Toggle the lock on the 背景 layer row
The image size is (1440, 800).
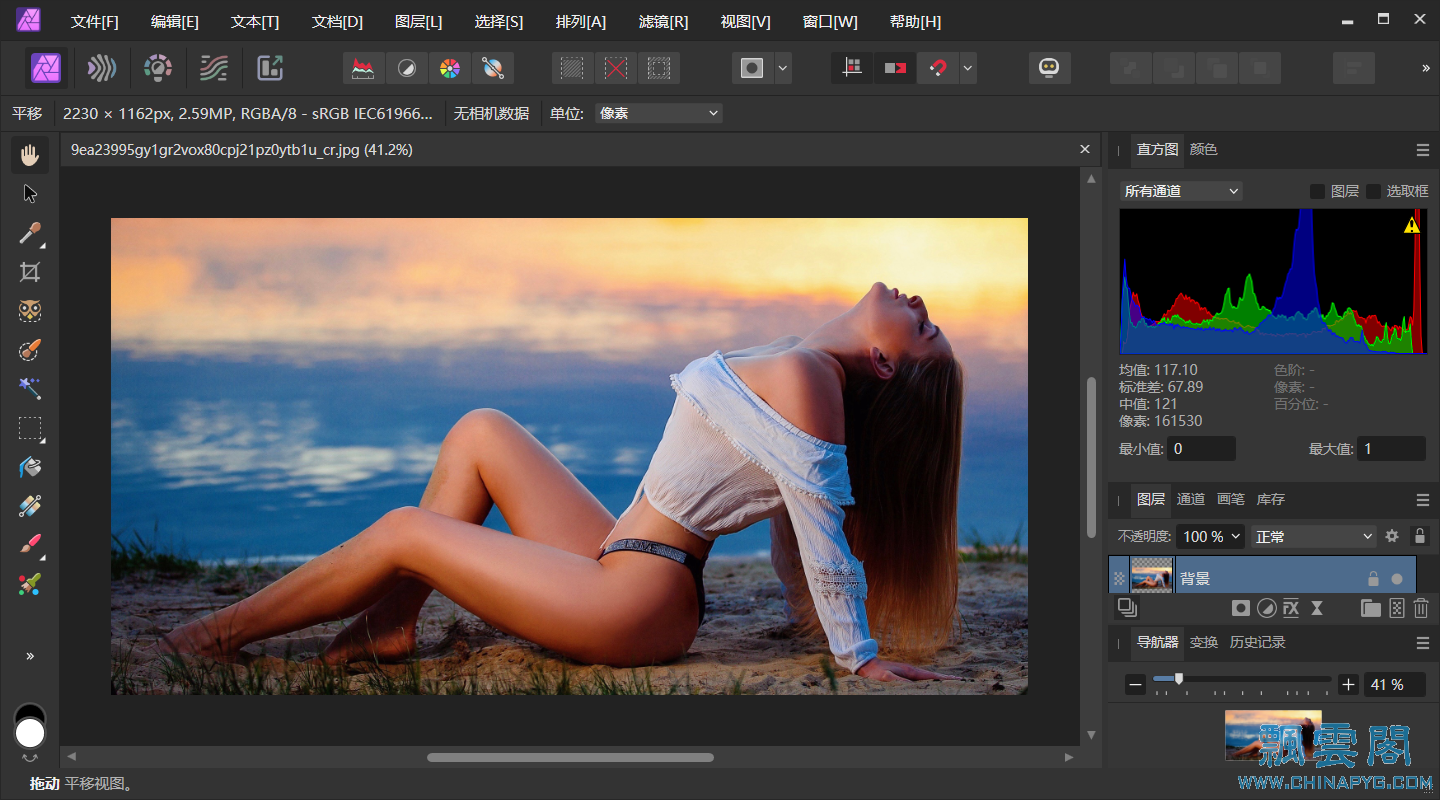pos(1373,579)
